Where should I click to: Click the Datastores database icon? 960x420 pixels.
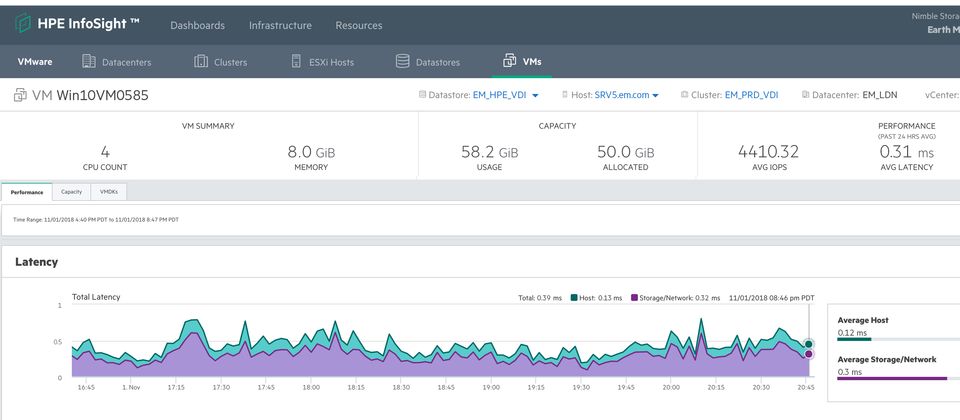403,62
